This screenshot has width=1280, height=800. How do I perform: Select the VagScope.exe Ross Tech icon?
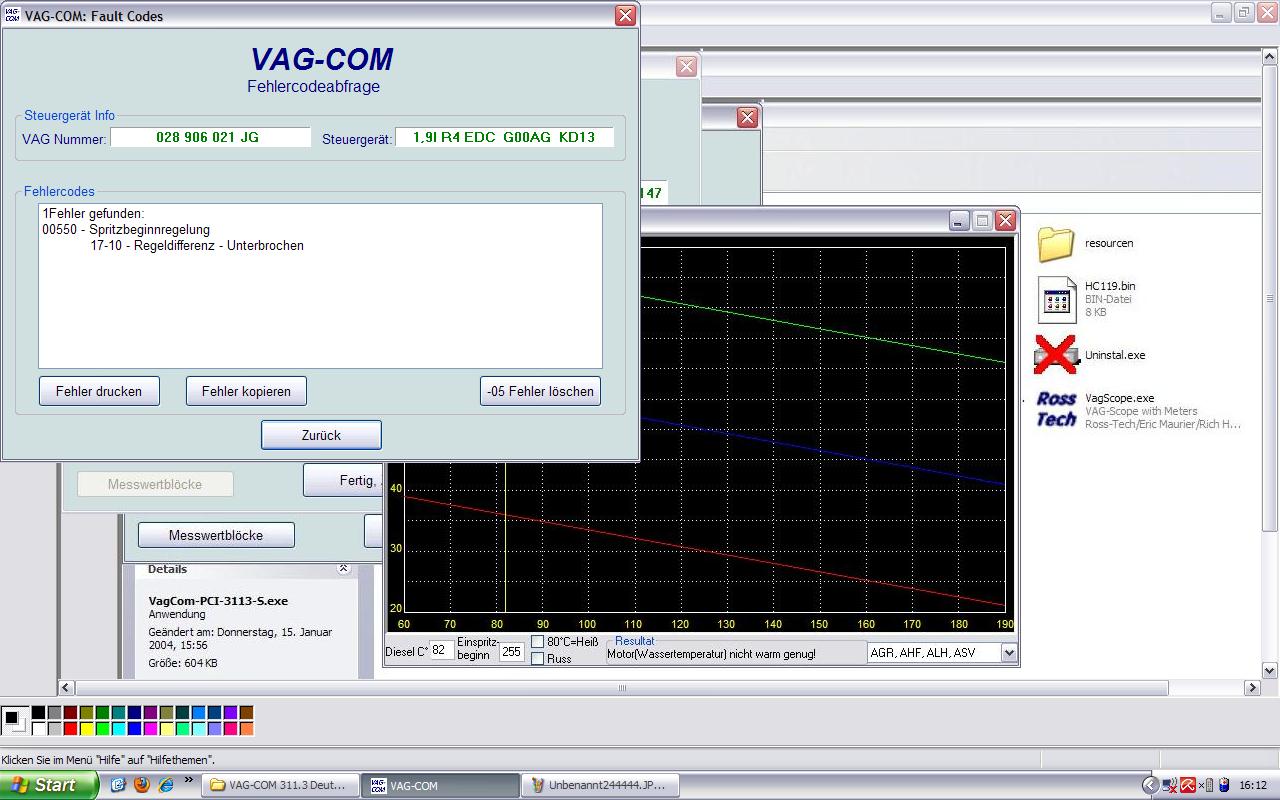click(x=1055, y=410)
